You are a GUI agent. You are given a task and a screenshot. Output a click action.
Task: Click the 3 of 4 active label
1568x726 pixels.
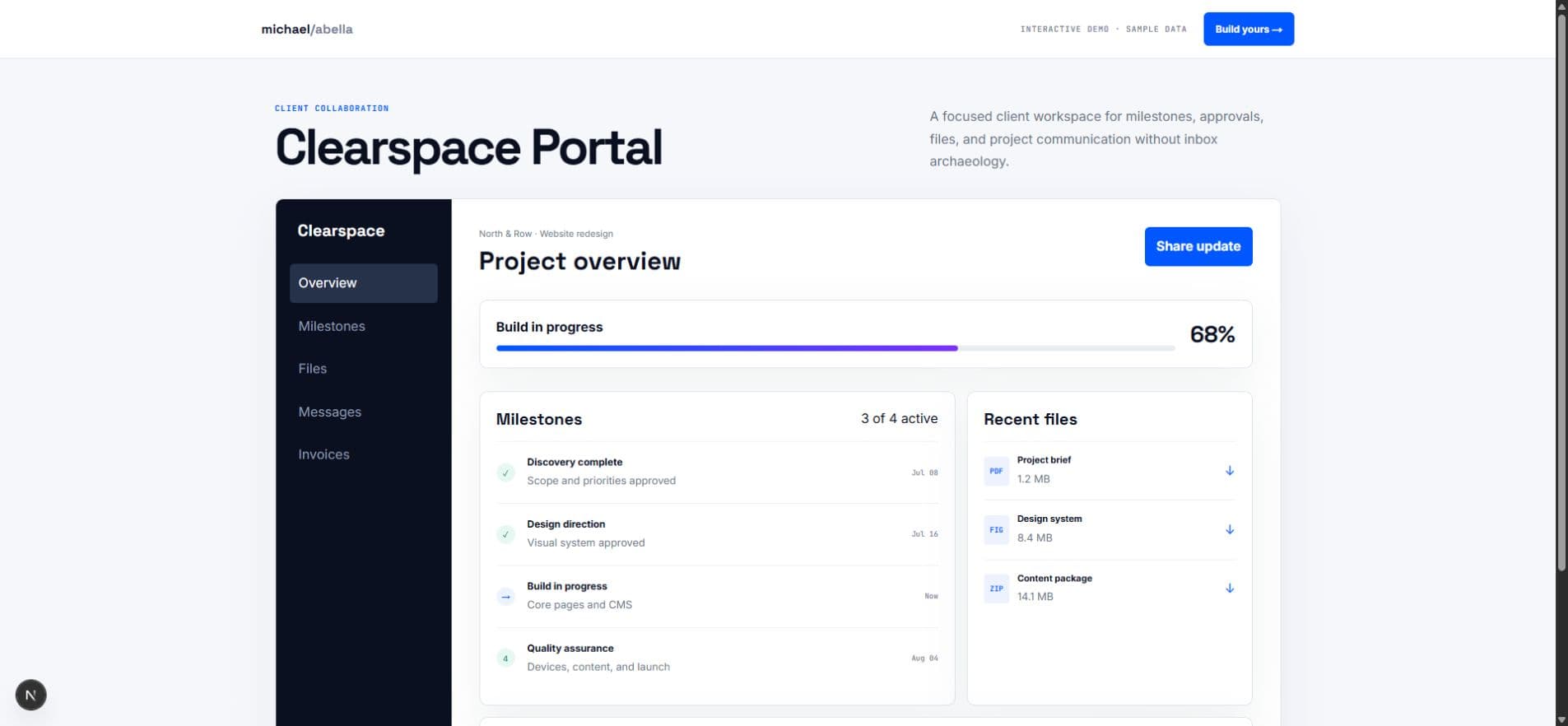899,418
